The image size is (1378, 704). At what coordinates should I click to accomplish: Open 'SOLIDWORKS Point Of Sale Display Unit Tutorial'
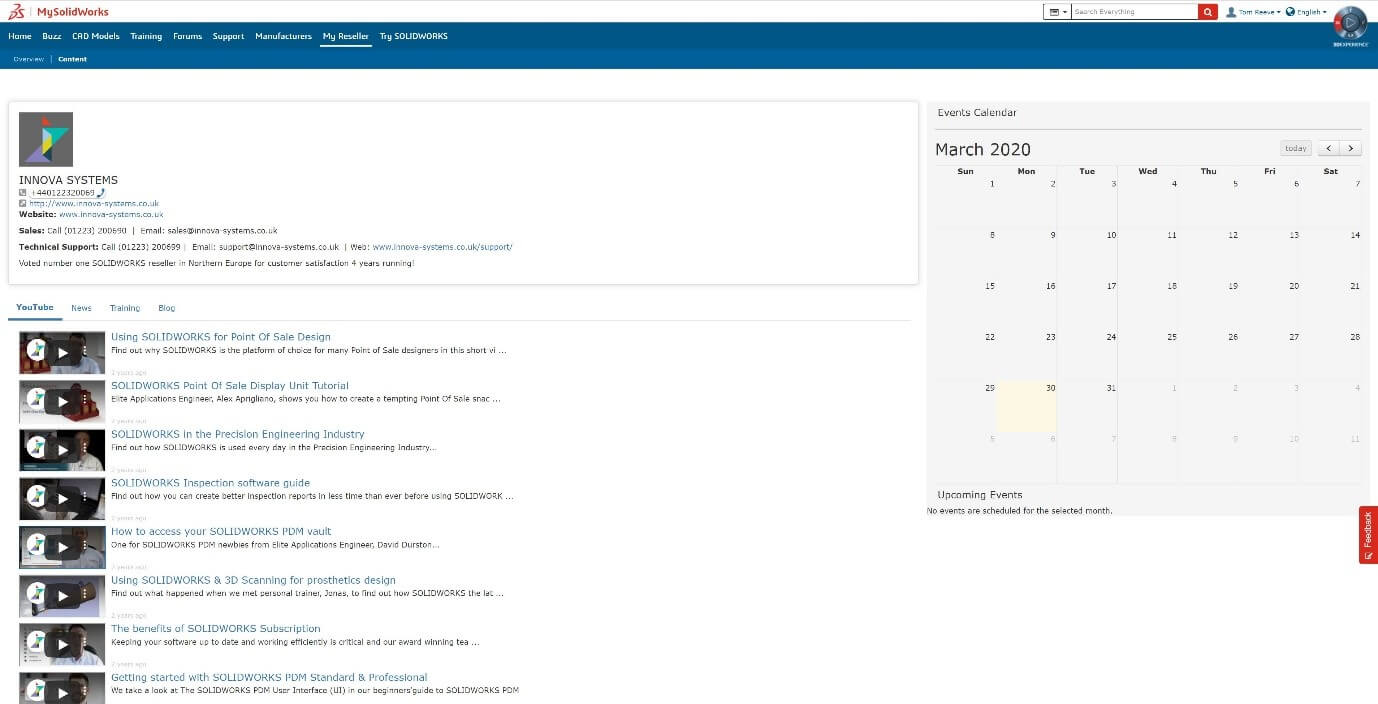click(230, 386)
